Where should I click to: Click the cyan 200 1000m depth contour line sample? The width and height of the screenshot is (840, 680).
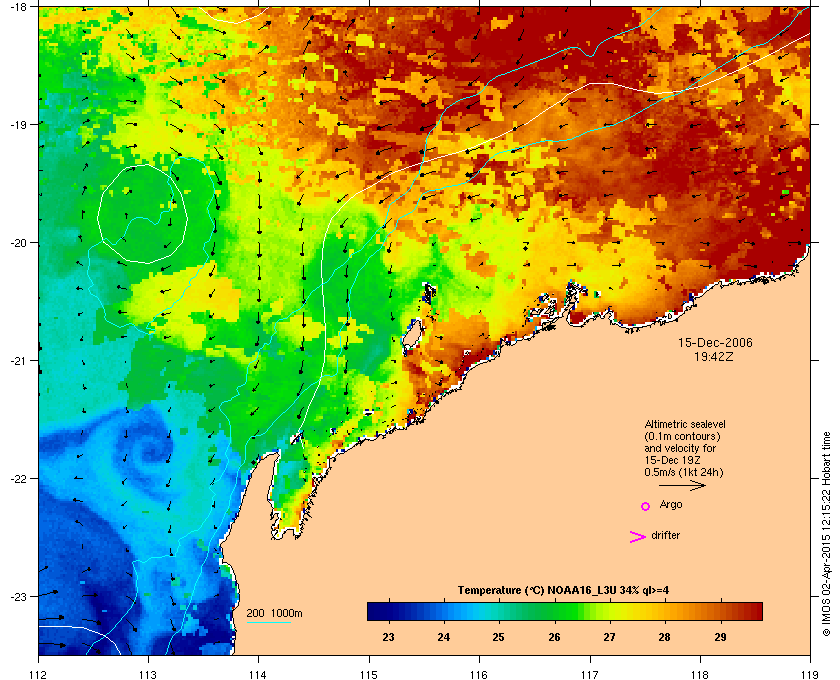pyautogui.click(x=268, y=622)
